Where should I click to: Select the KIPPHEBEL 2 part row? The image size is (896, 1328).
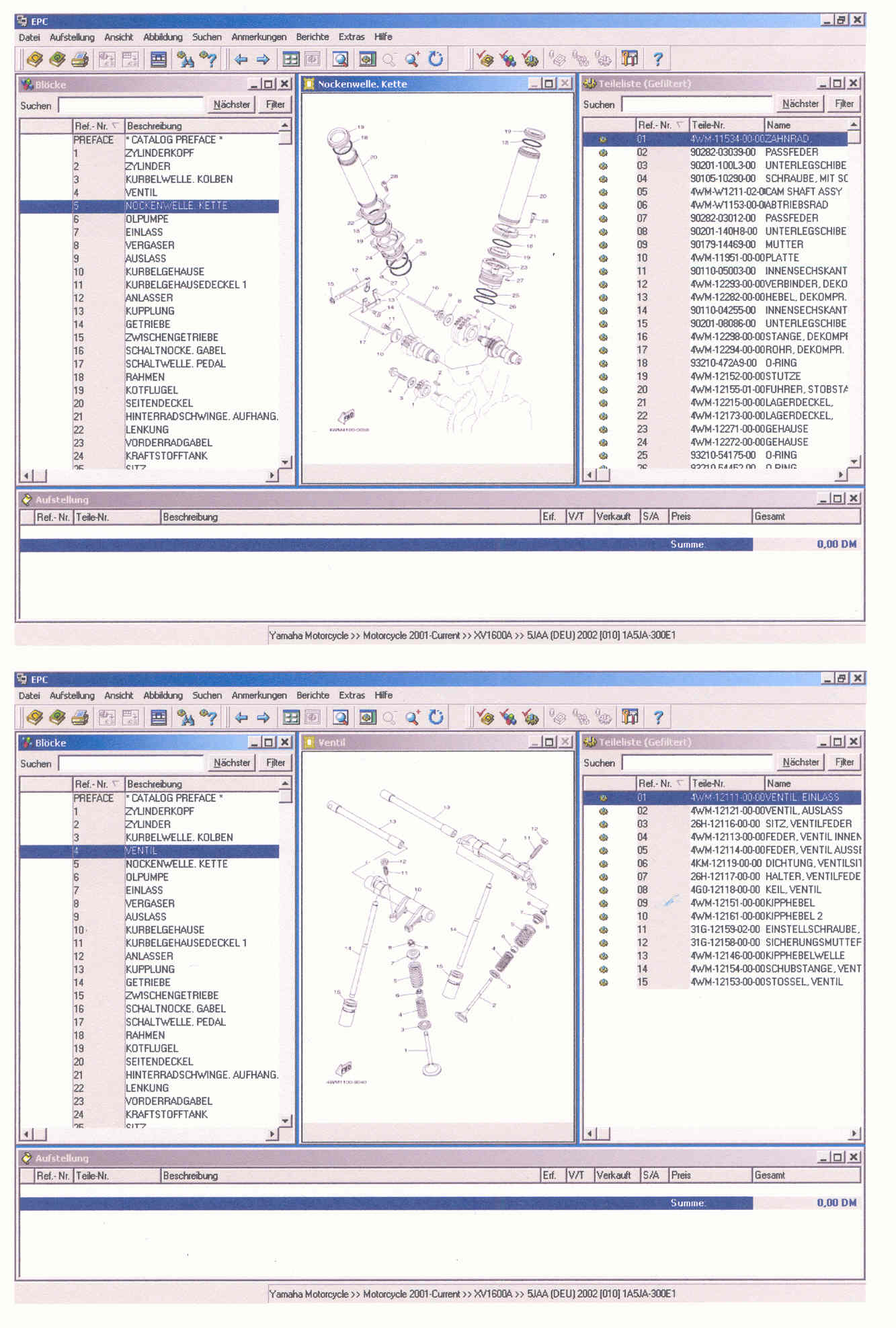[x=739, y=916]
